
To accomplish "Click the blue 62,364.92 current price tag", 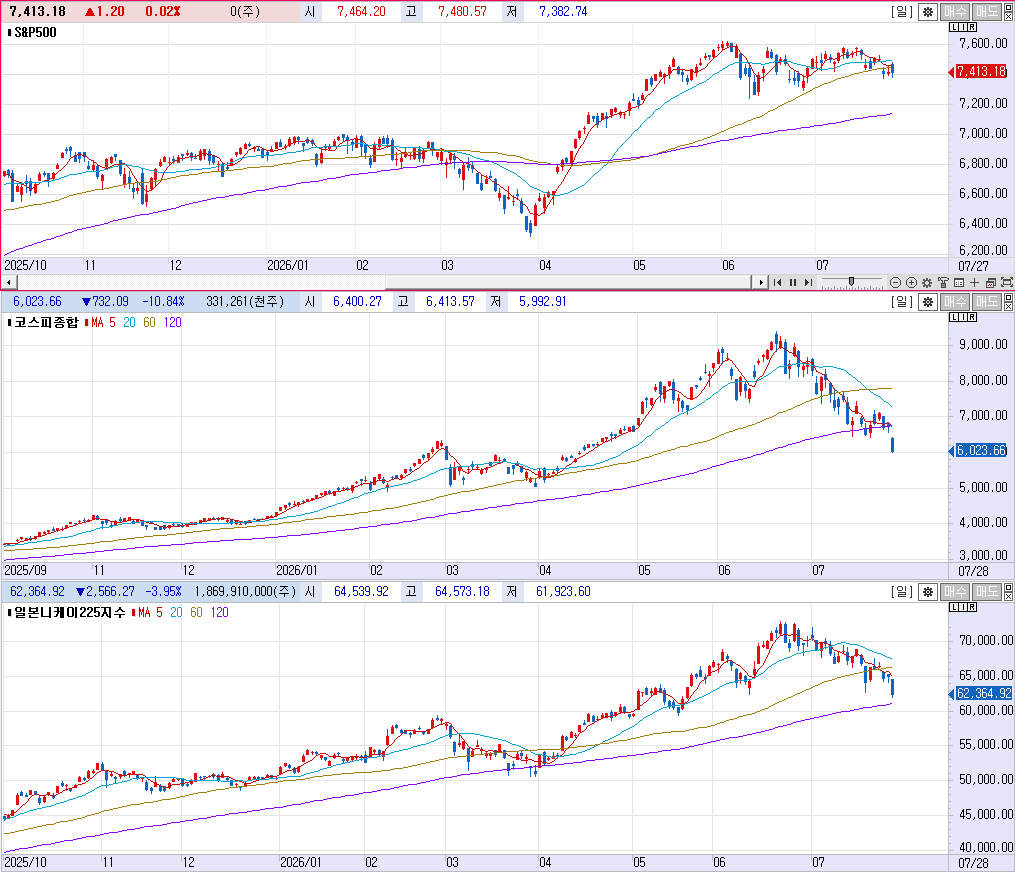I will coord(983,693).
